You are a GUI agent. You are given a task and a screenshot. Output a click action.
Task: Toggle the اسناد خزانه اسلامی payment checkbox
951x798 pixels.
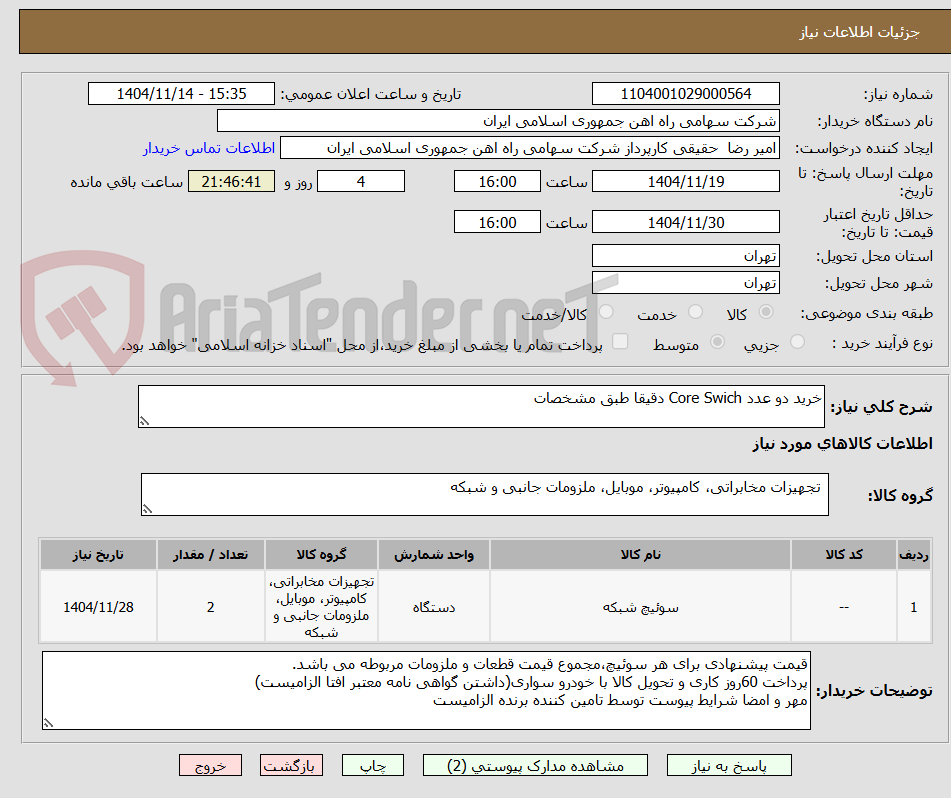point(620,341)
